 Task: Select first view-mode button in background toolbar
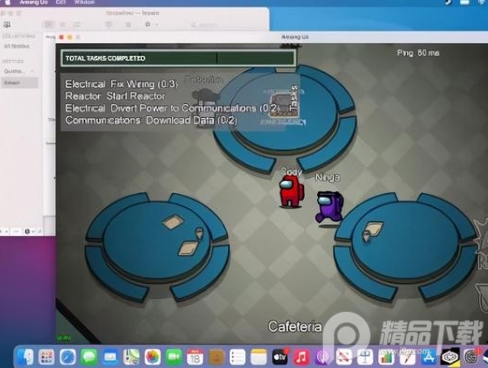coord(48,24)
